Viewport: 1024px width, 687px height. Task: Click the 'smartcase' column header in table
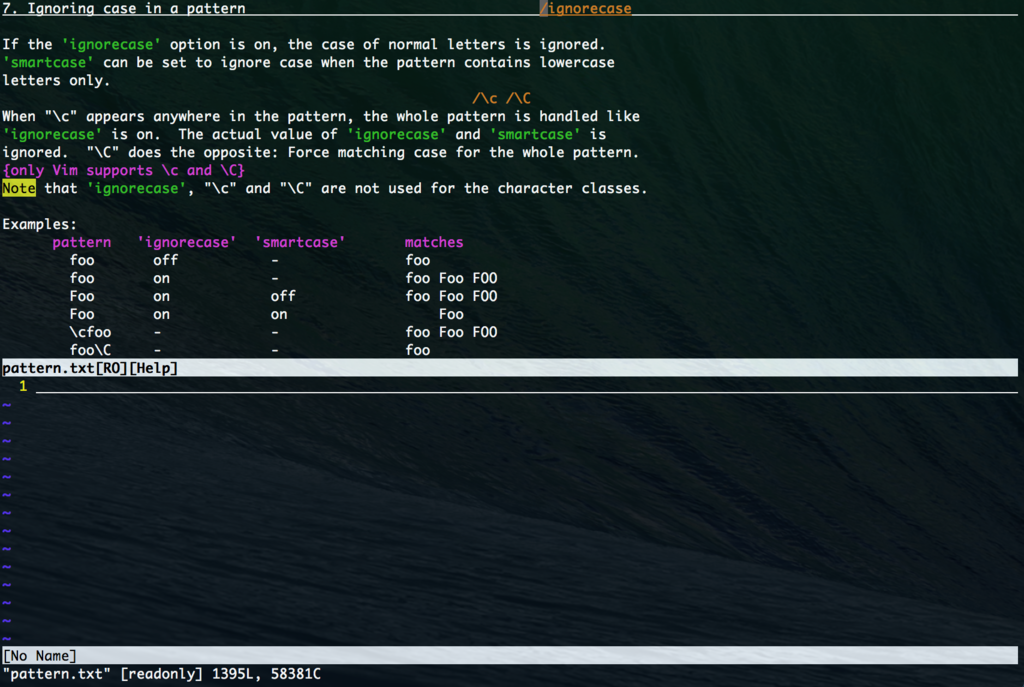[300, 242]
